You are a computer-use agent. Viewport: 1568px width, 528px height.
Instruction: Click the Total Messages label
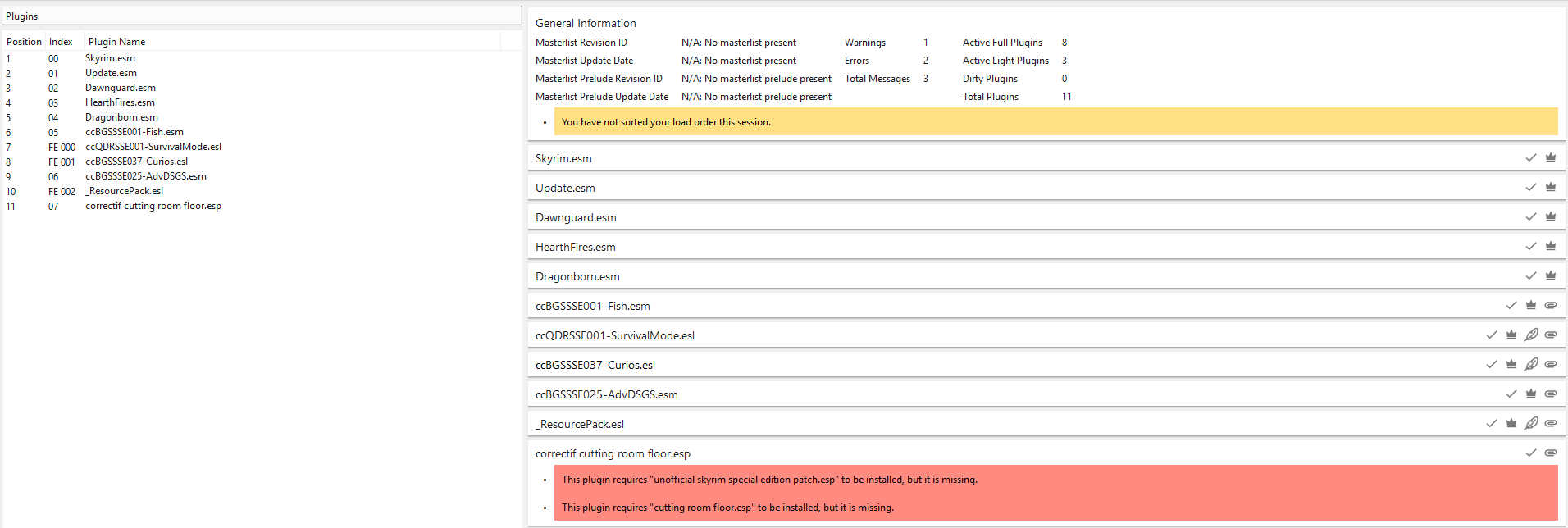(877, 79)
